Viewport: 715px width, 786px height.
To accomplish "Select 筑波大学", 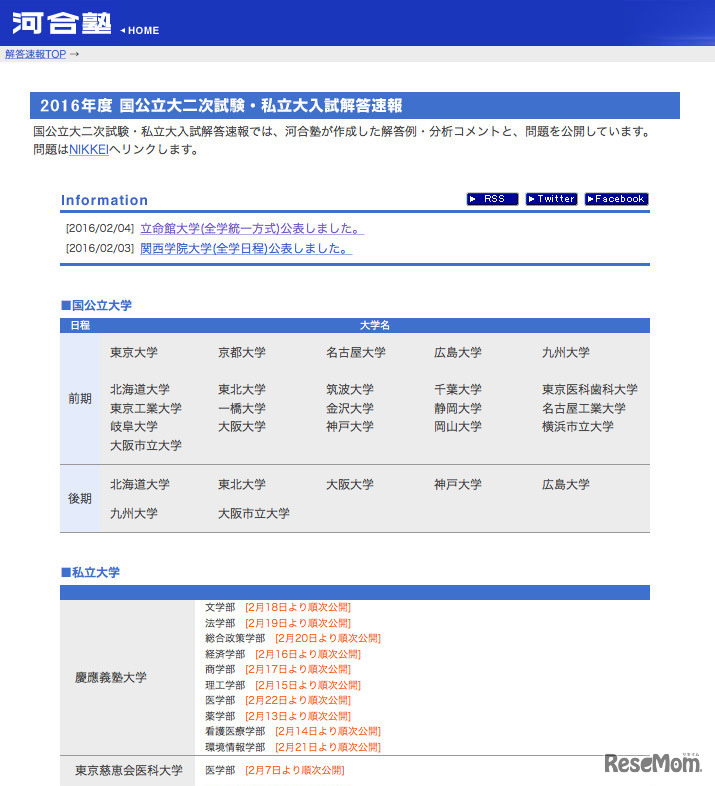I will (350, 389).
